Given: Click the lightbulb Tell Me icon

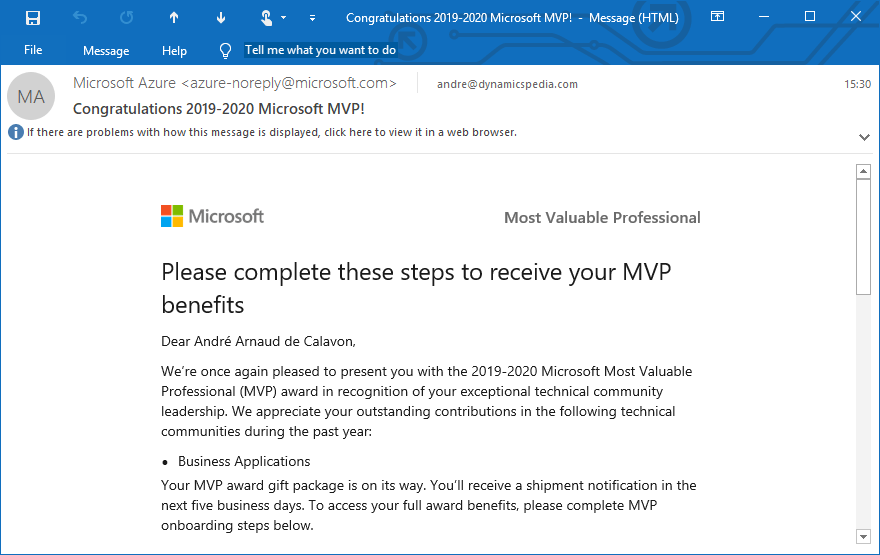Looking at the screenshot, I should (225, 51).
